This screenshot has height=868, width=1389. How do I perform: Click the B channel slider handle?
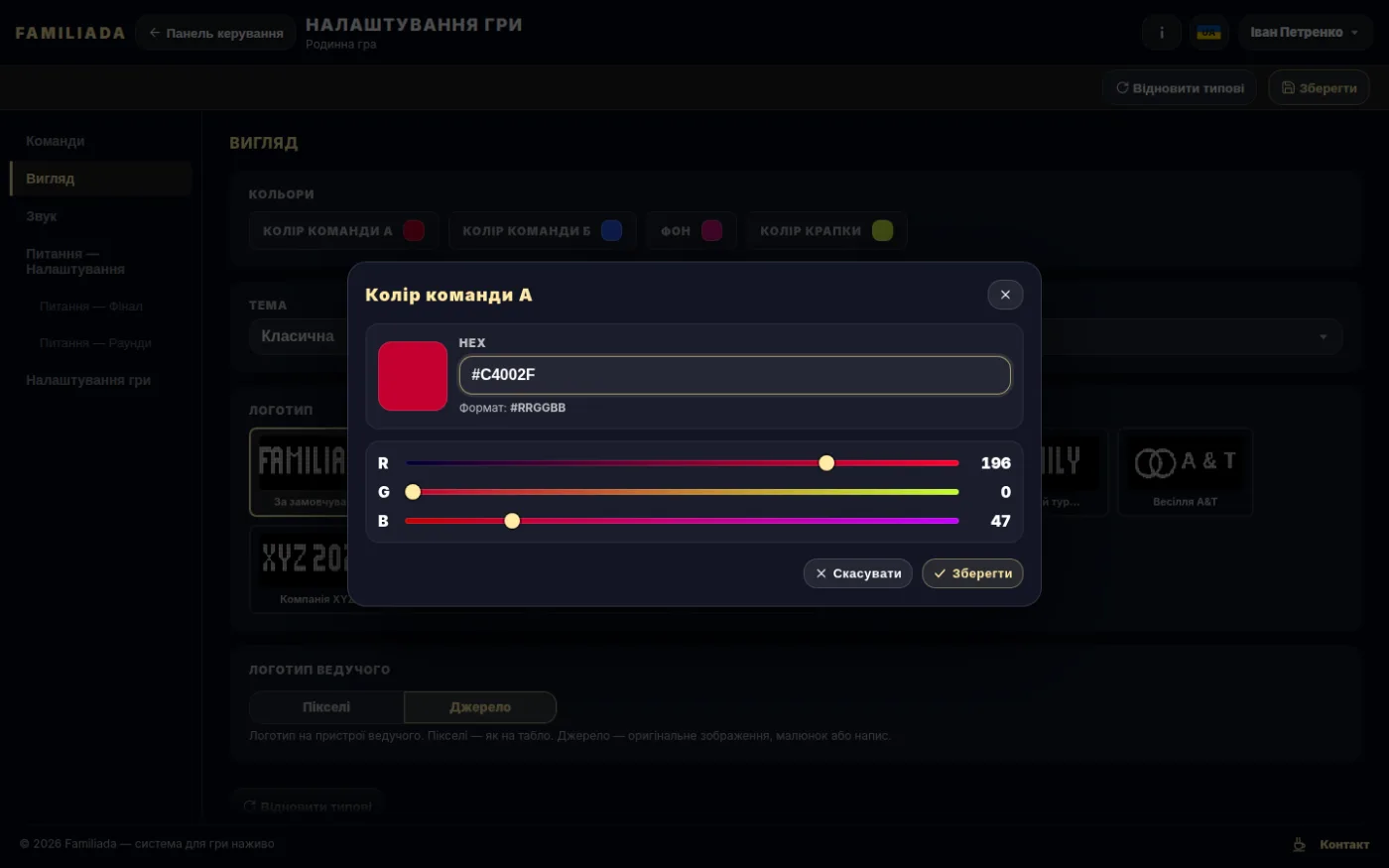[512, 521]
